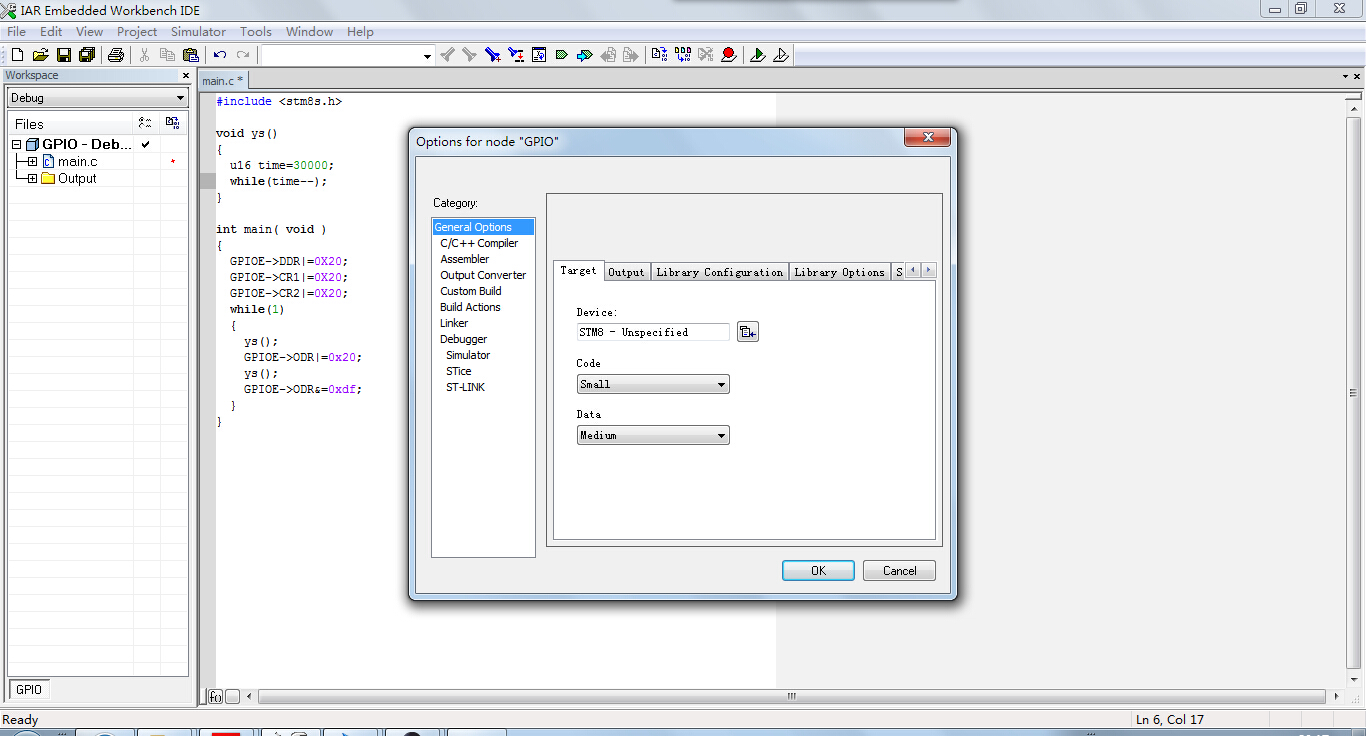Expand the main.c tree node
Screen dimensions: 1366x736
tap(32, 162)
